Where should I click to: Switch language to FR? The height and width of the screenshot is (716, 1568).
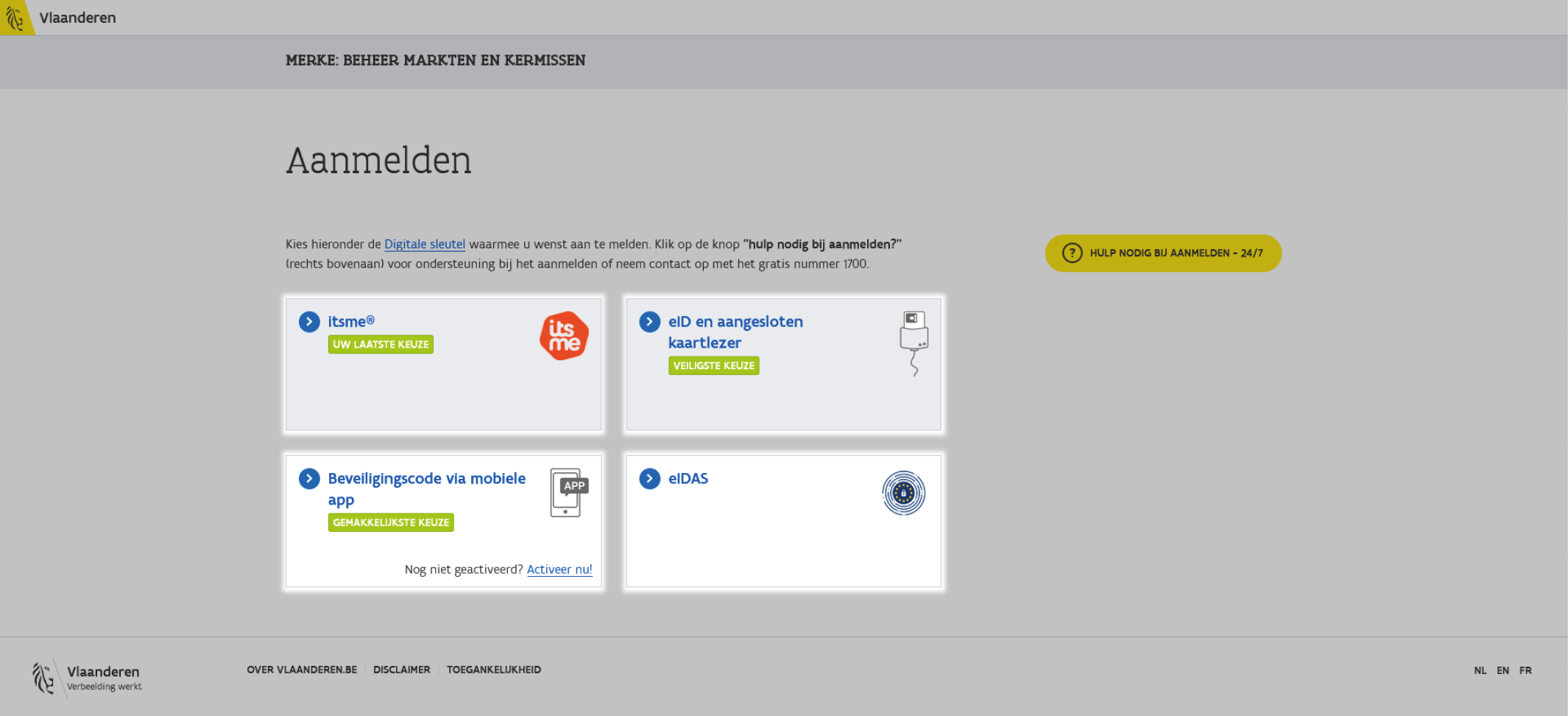(x=1525, y=670)
